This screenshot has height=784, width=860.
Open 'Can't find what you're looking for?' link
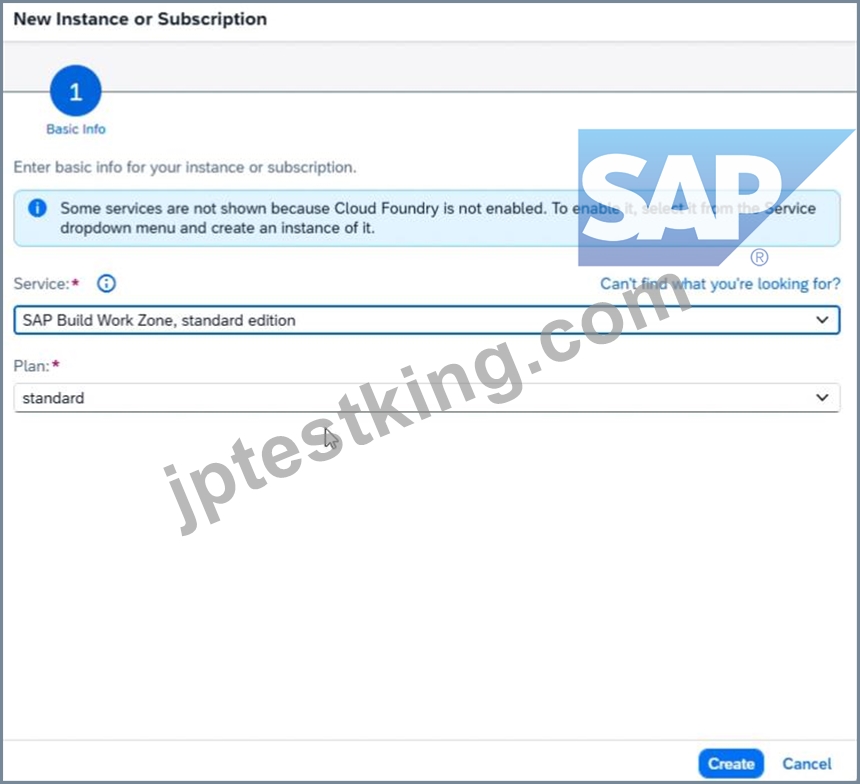[720, 284]
